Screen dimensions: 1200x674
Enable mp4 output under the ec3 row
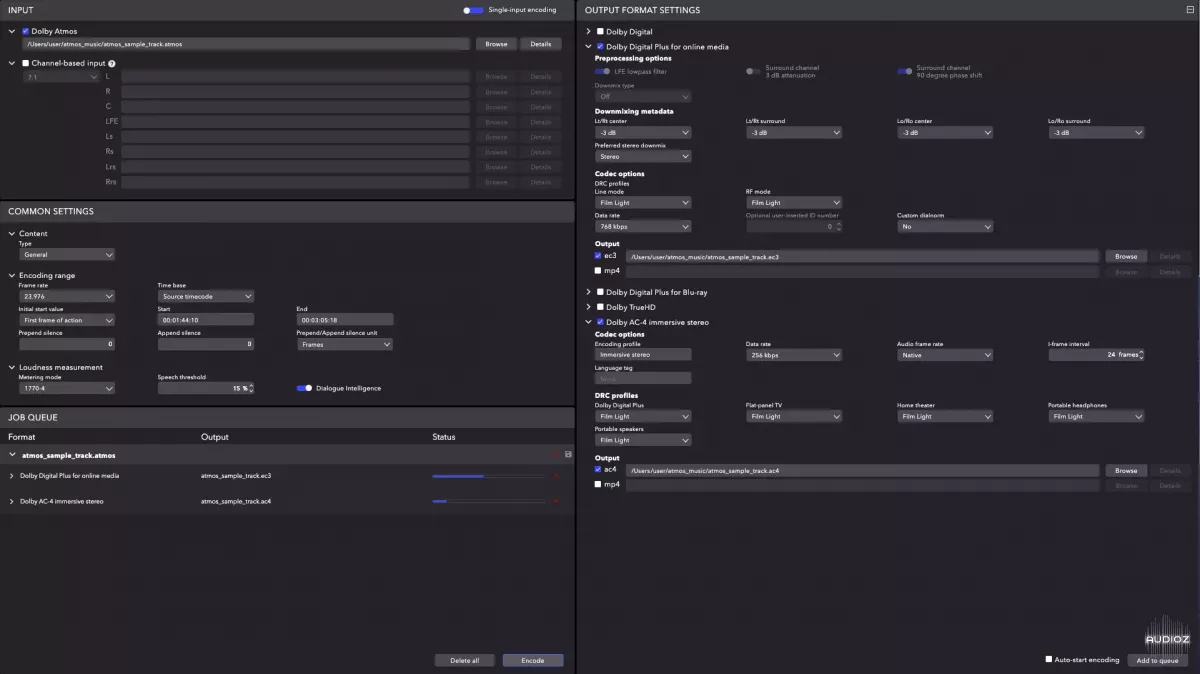pos(598,270)
